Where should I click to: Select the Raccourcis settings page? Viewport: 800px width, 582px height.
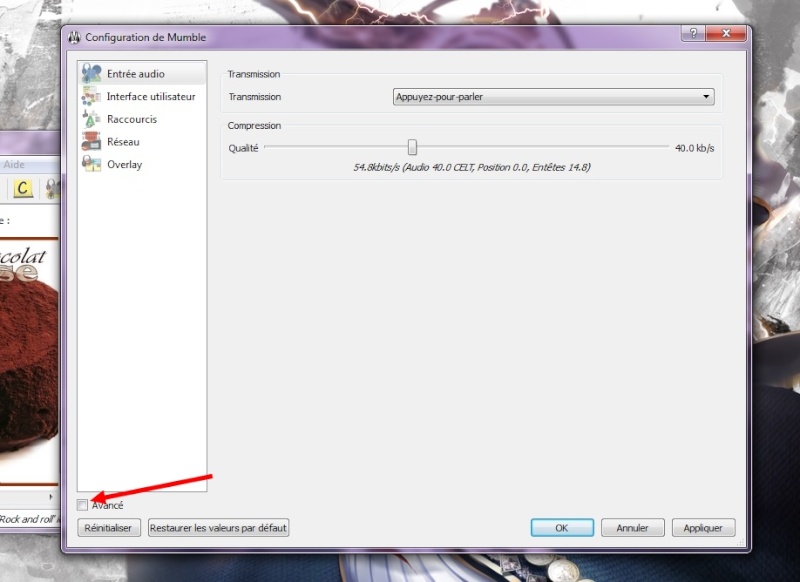pos(142,119)
